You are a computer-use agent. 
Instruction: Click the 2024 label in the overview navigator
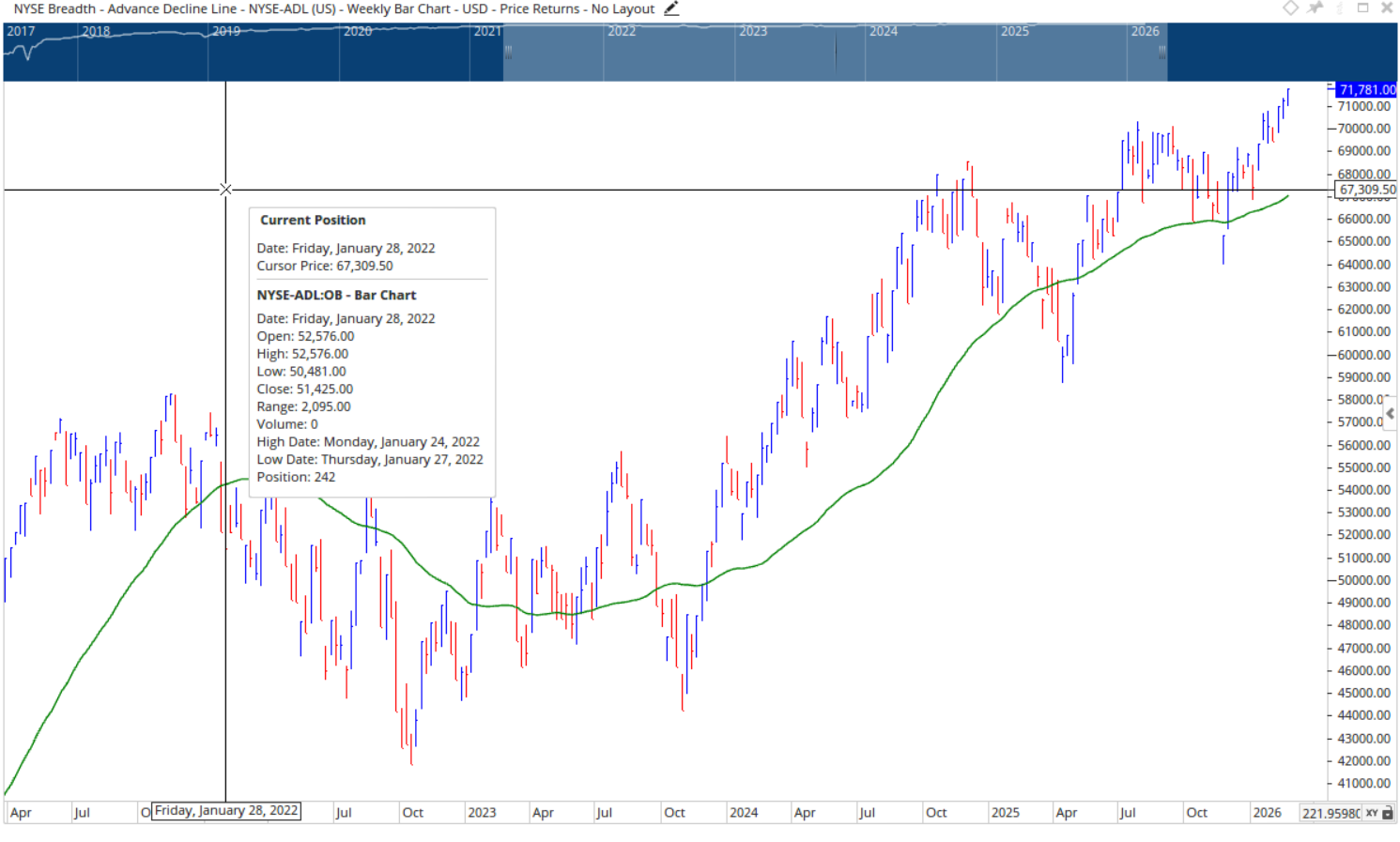coord(883,31)
